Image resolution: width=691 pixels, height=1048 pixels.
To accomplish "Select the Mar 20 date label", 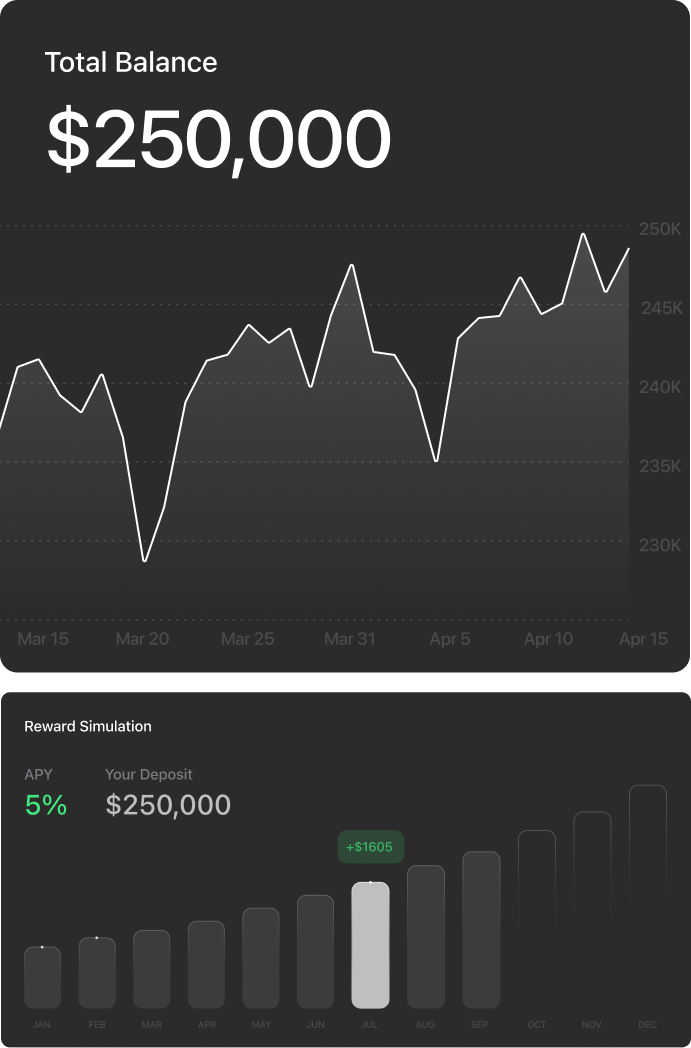I will coord(142,639).
